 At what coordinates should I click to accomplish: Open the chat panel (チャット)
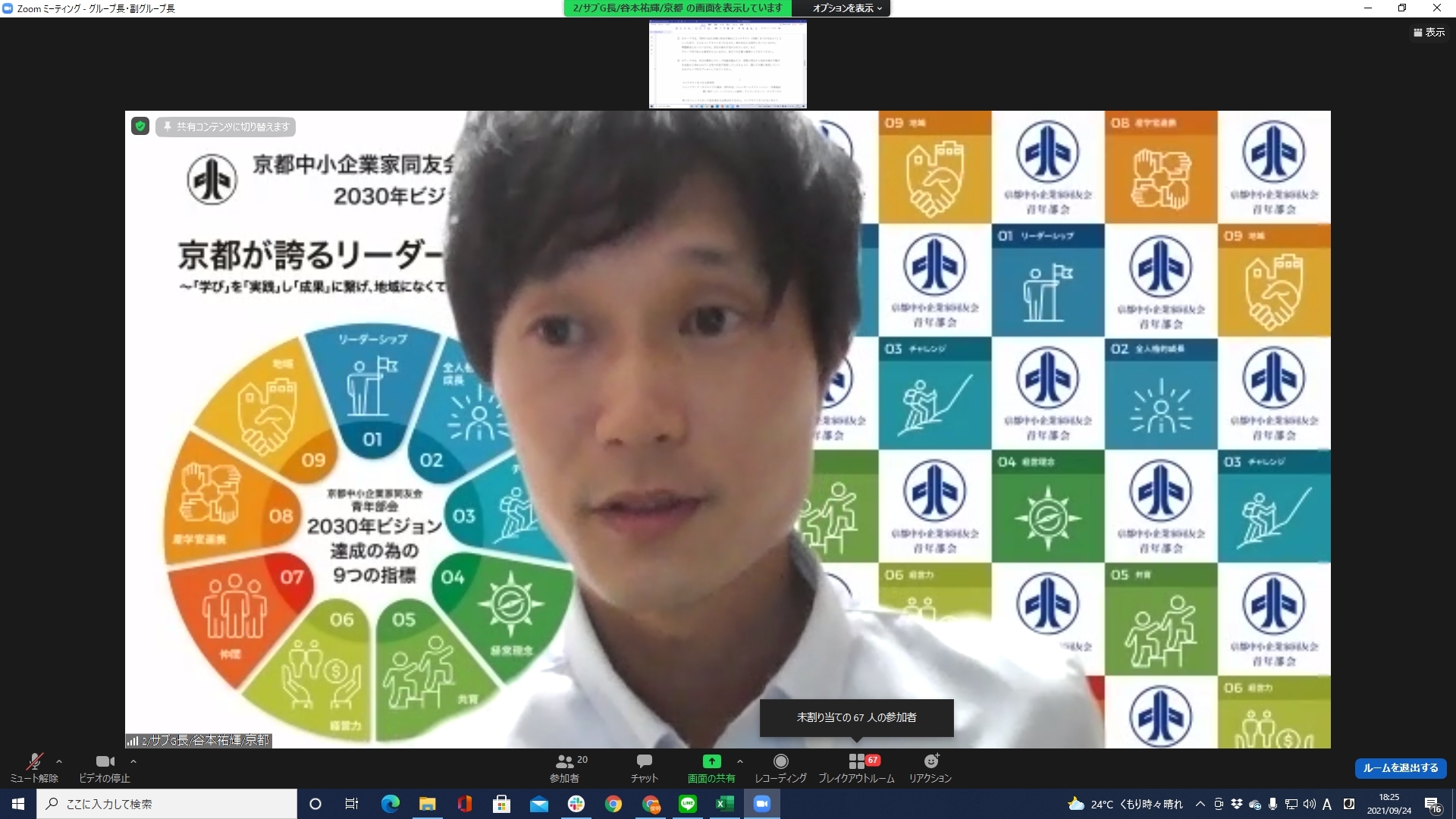[645, 767]
